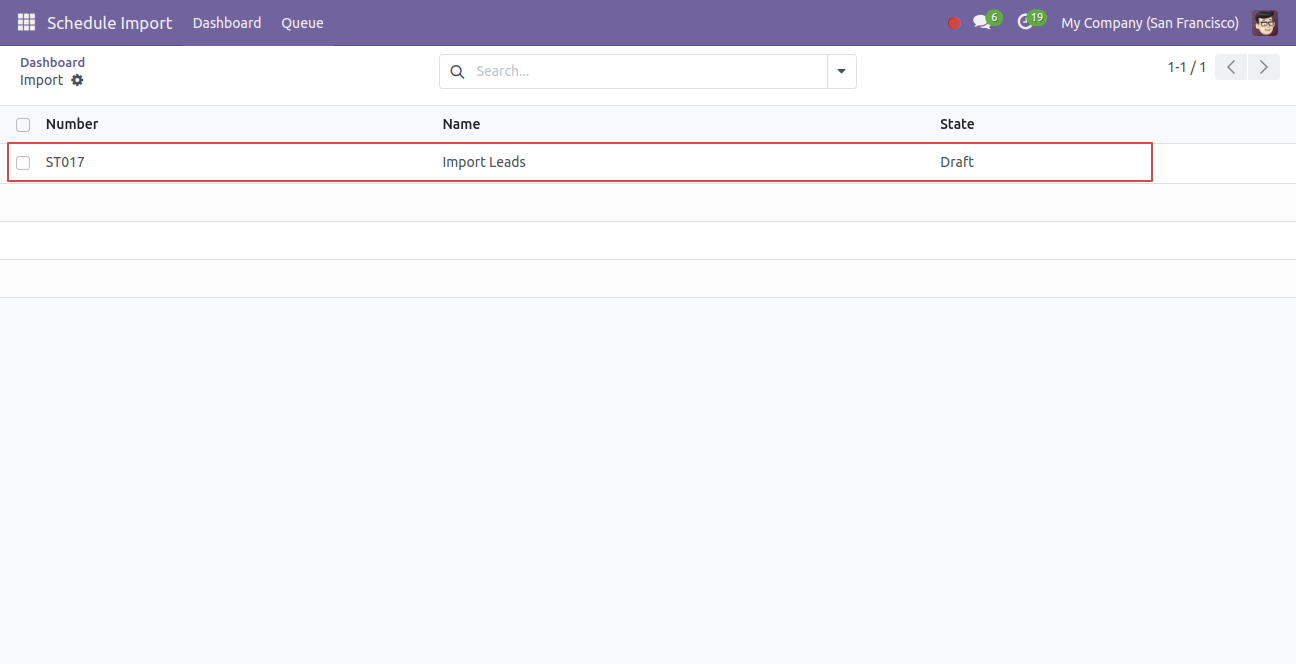Open My Company (San Francisco) company switcher
Screen dimensions: 1296x664
[1150, 22]
